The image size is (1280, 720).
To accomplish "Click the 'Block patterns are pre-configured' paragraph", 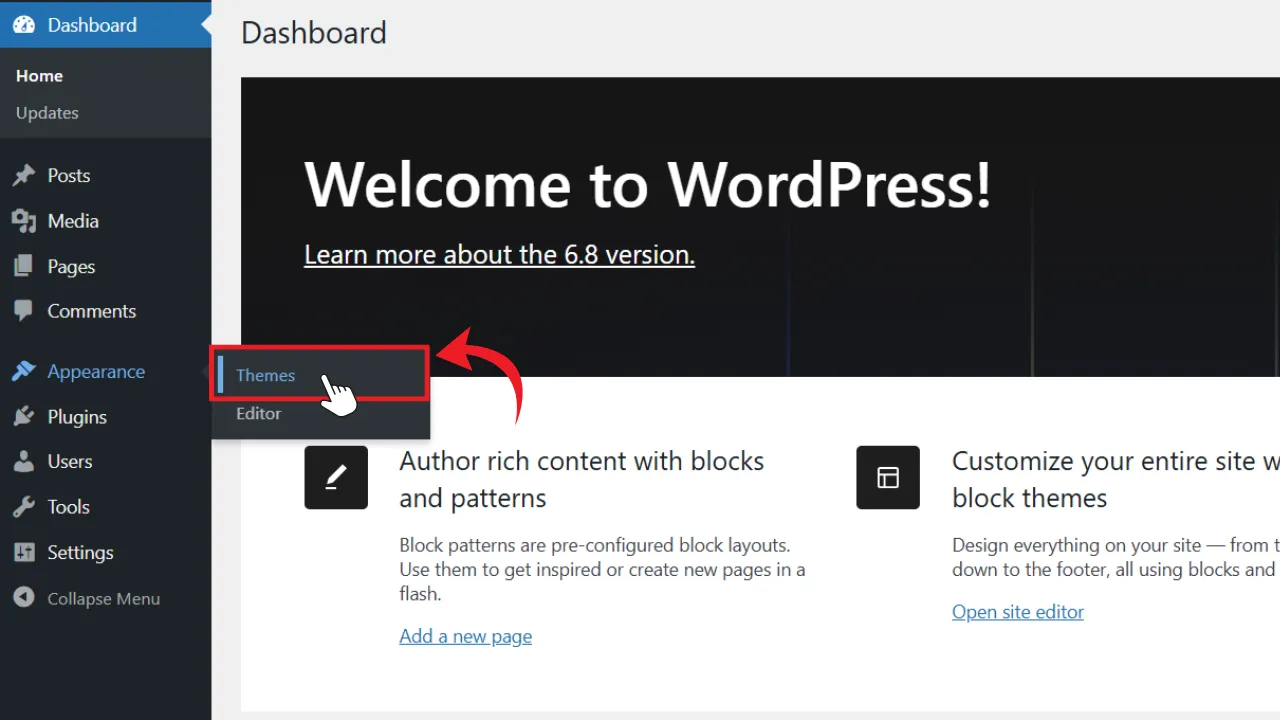I will click(x=602, y=570).
